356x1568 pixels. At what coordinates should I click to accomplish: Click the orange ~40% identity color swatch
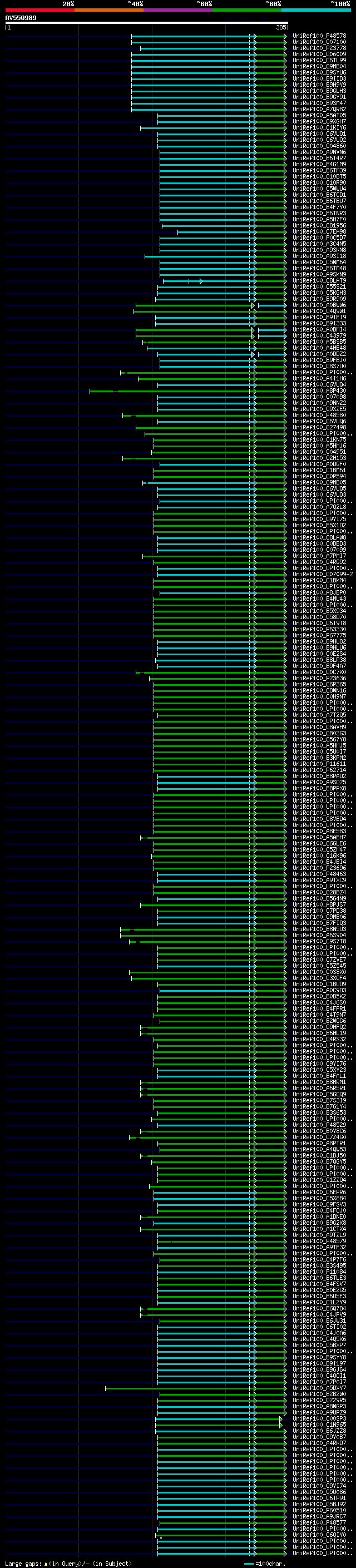109,10
